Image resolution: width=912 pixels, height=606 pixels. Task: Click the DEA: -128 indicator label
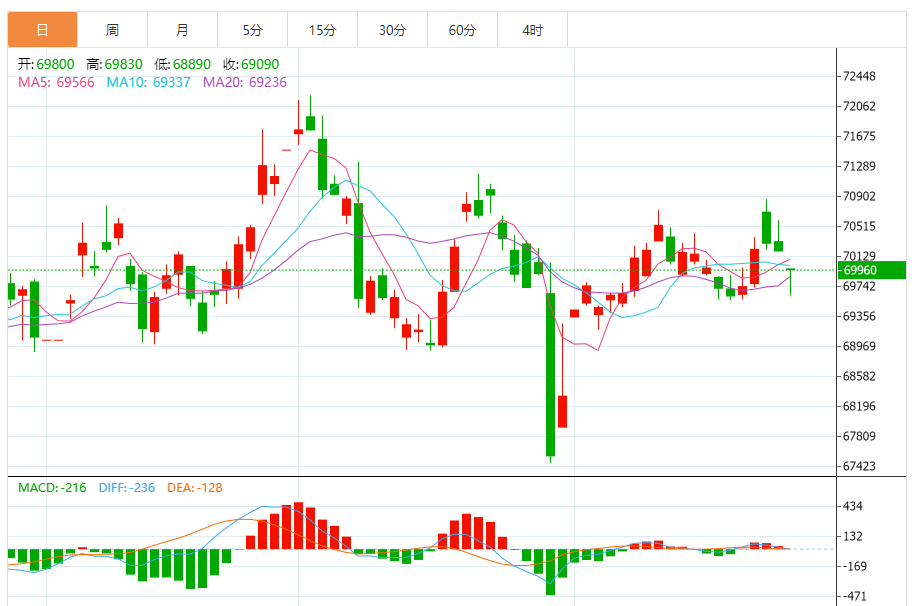coord(194,488)
